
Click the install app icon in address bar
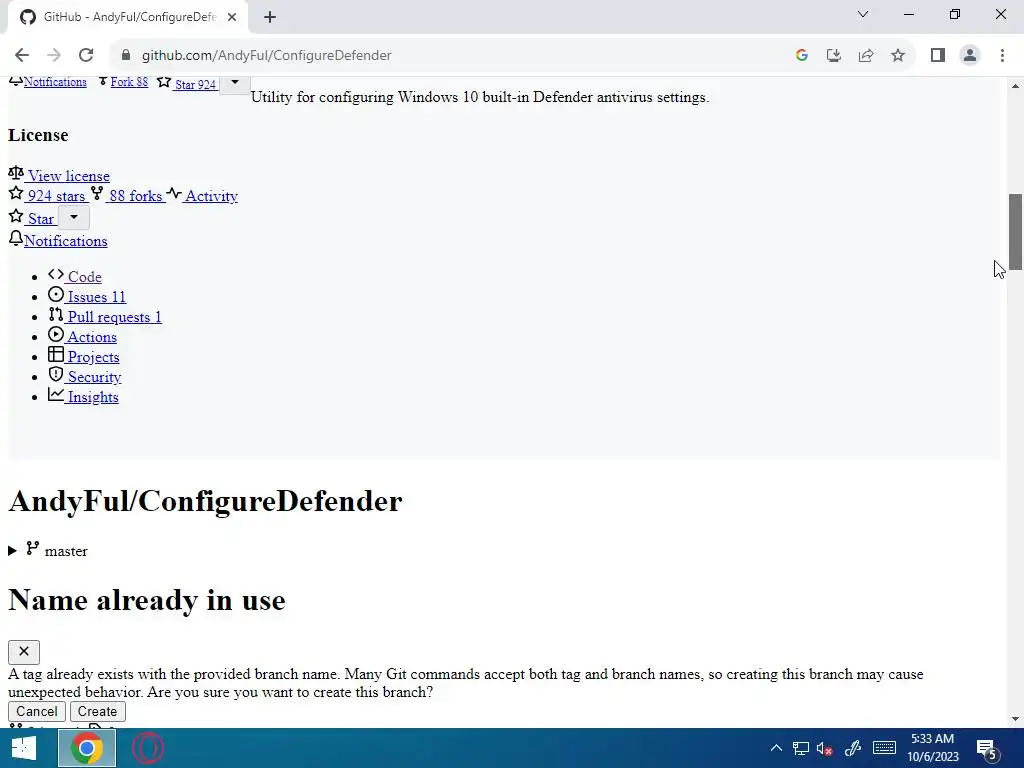[x=834, y=56]
